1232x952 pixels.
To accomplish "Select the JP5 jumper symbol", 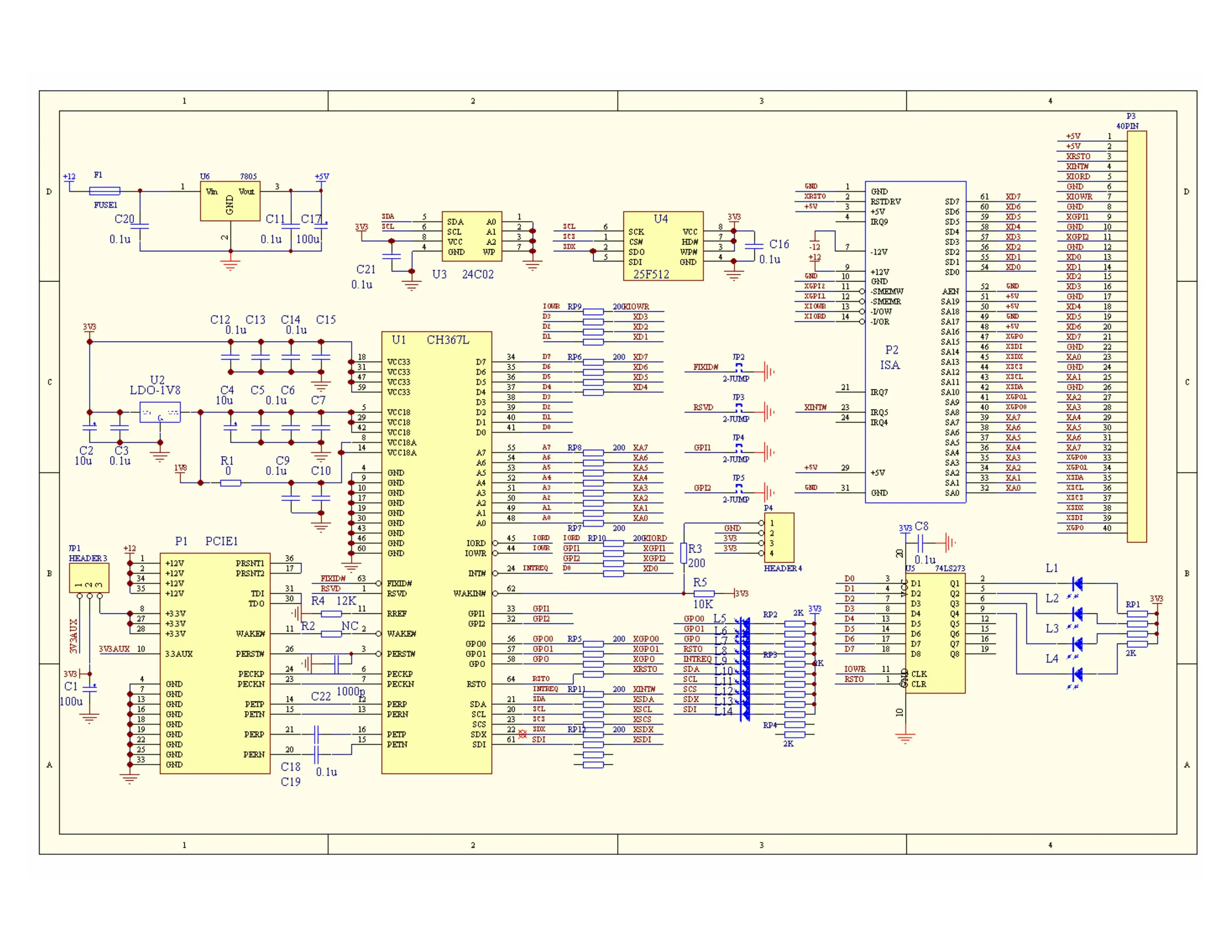I will point(739,488).
